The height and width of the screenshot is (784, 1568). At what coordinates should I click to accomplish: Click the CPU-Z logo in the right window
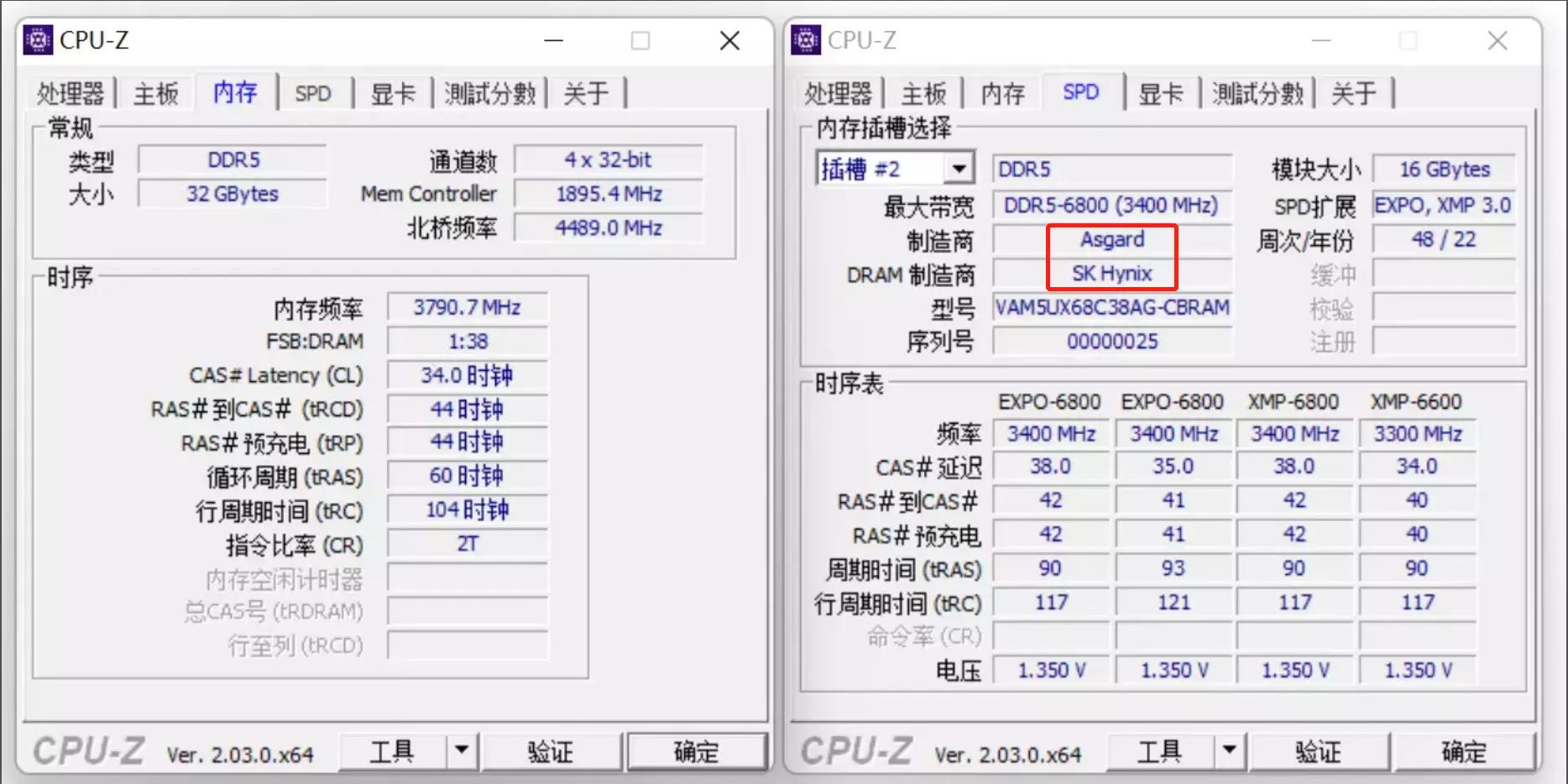point(806,39)
